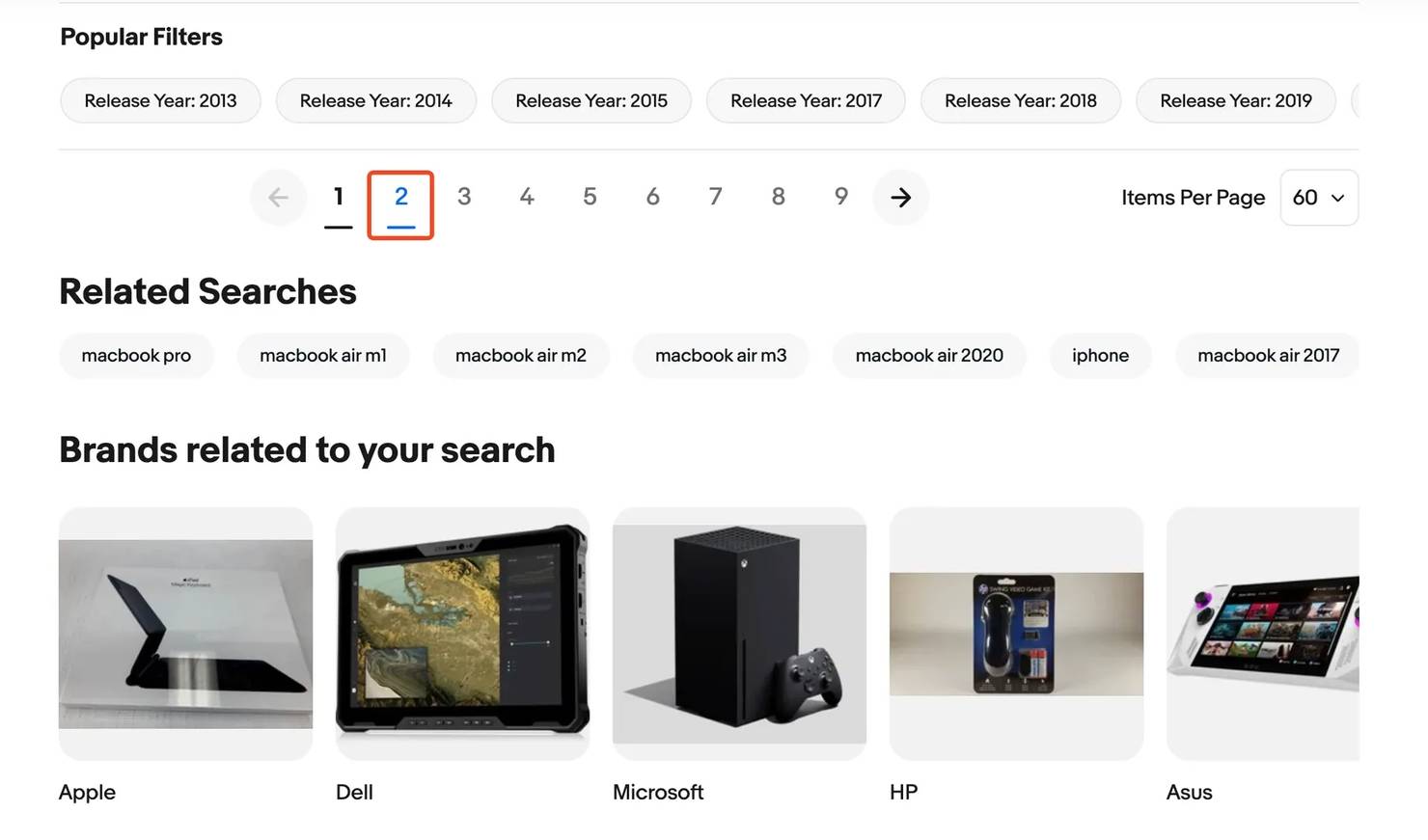The height and width of the screenshot is (840, 1428).
Task: Open the macbook air 2020 search
Action: (x=928, y=355)
